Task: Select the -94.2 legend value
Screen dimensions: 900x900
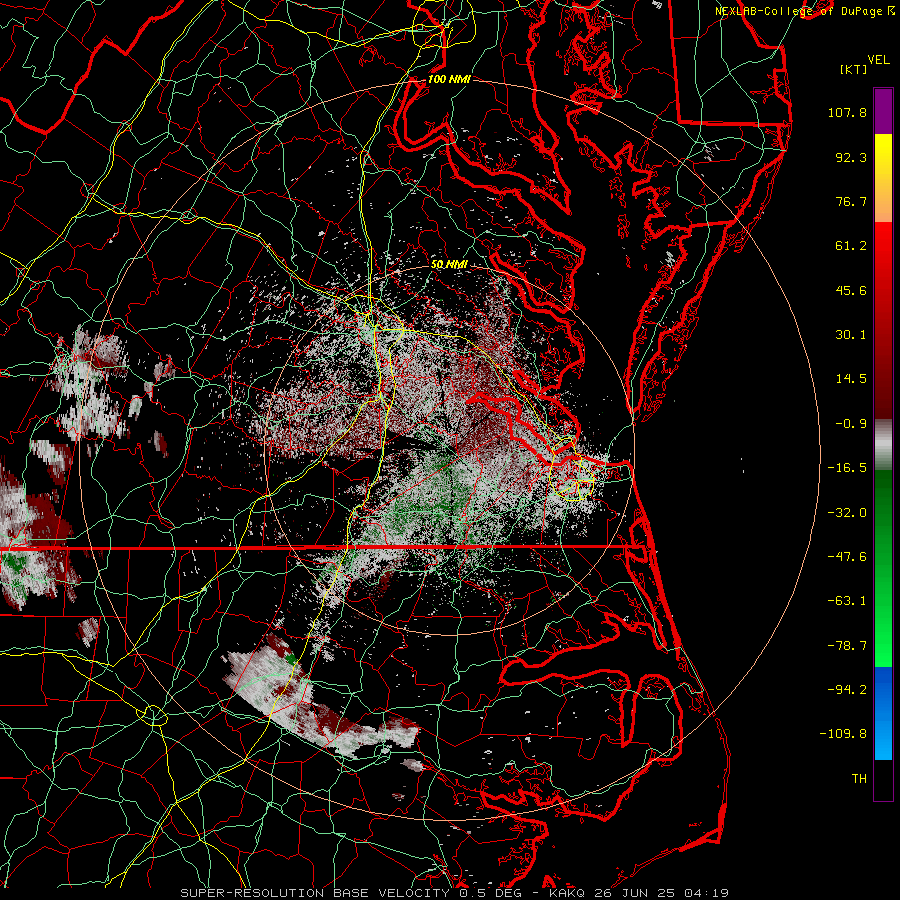Action: coord(847,690)
